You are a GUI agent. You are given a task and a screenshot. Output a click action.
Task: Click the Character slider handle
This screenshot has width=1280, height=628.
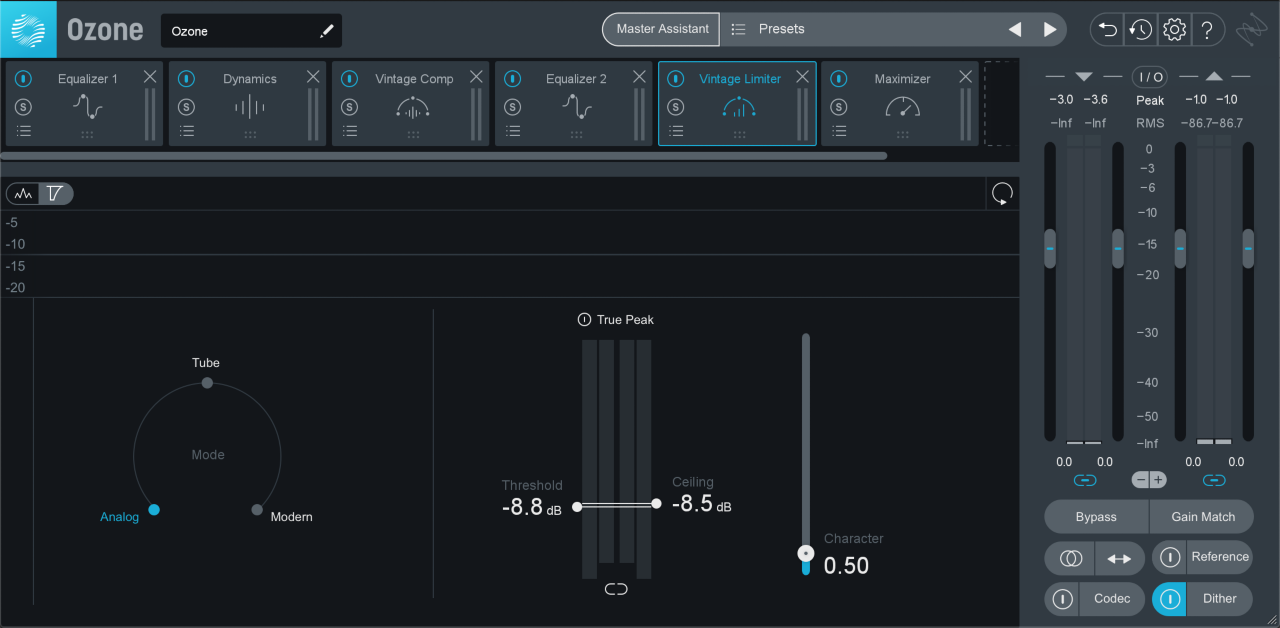806,553
